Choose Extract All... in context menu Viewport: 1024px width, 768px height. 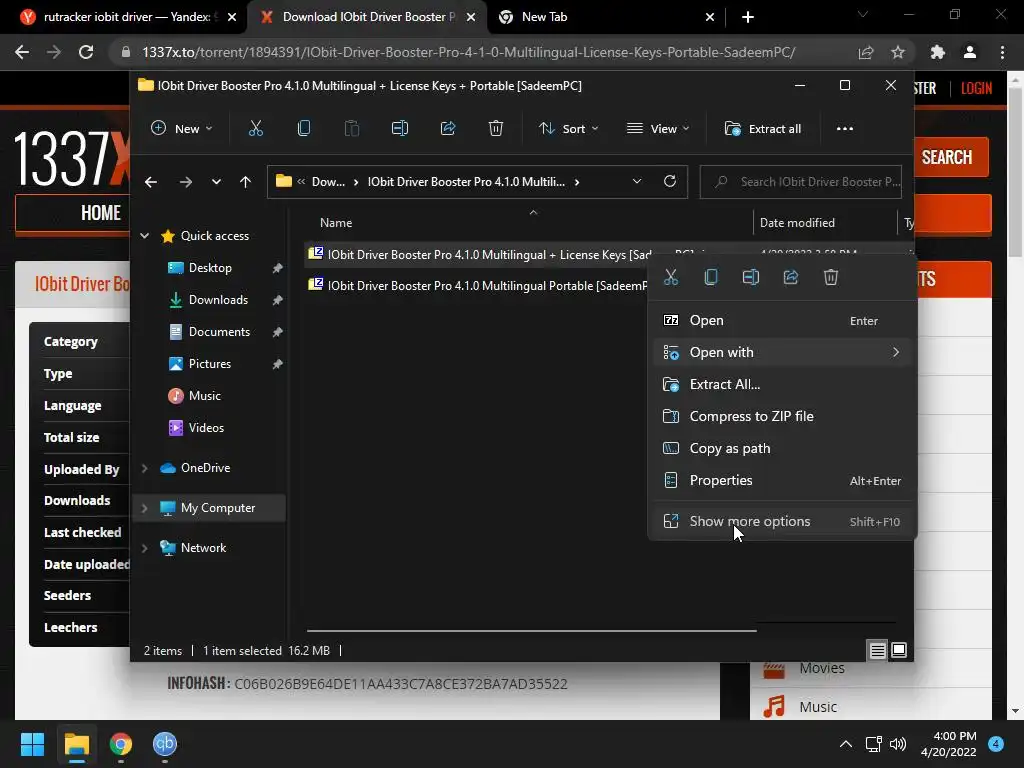click(782, 385)
